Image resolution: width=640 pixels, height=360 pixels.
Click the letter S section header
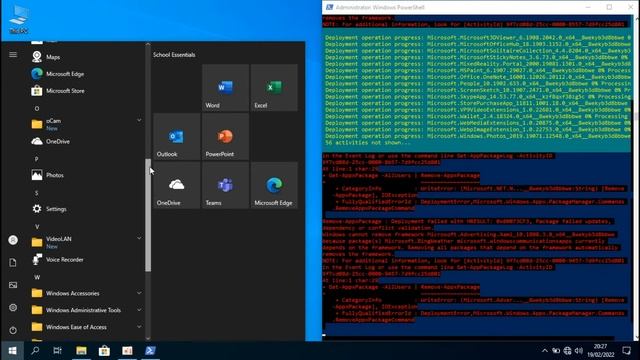[x=37, y=193]
